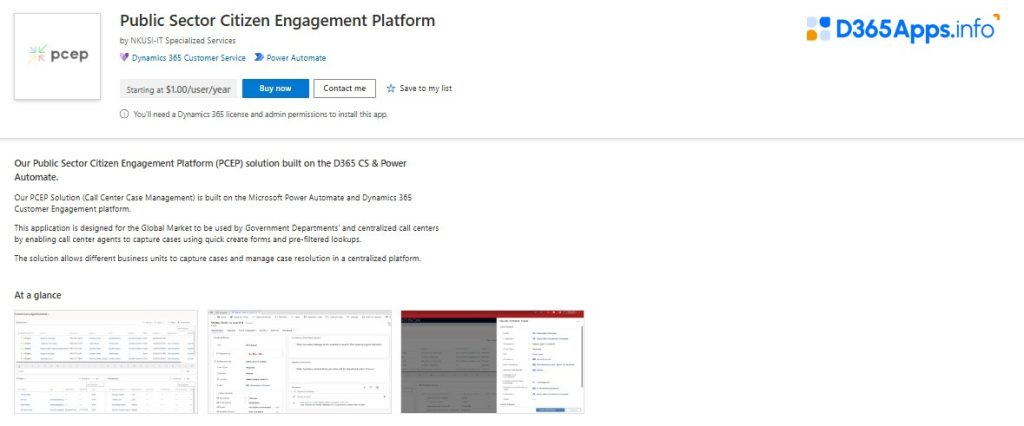Open the second case form screenshot thumbnail
Image resolution: width=1024 pixels, height=426 pixels.
pyautogui.click(x=299, y=361)
